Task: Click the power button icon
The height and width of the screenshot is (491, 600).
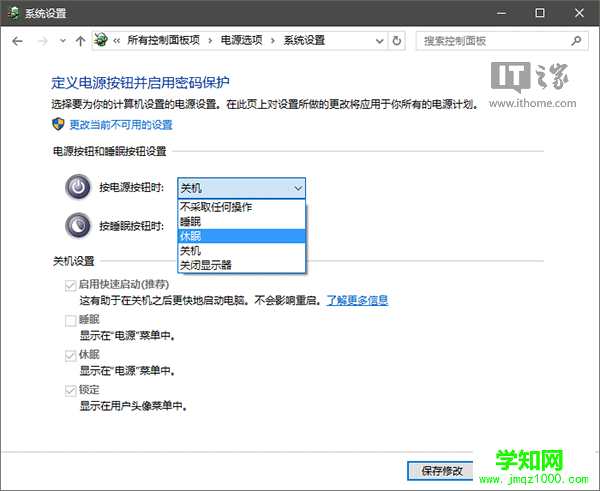Action: coord(78,187)
